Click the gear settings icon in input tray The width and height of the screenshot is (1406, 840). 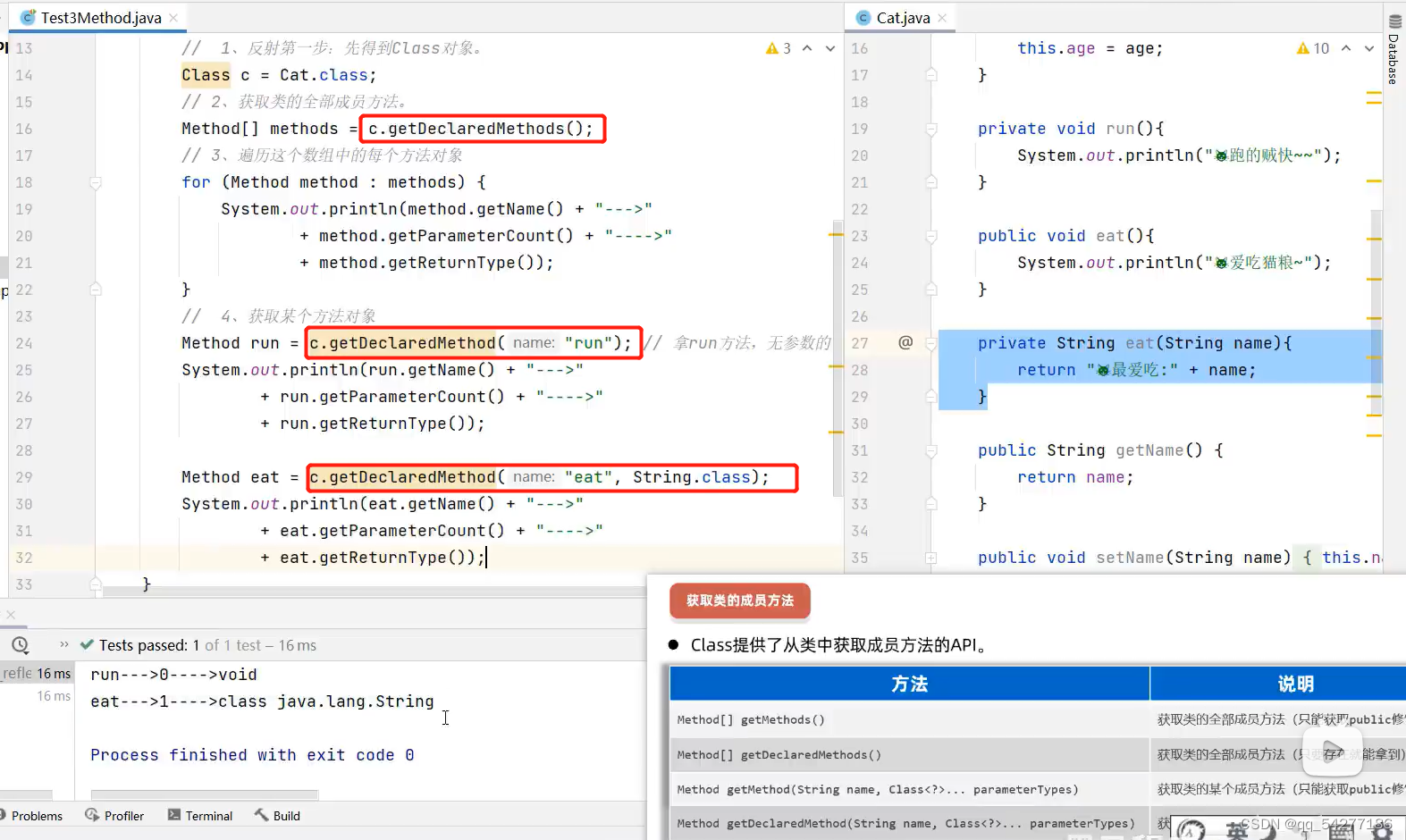[x=1383, y=832]
